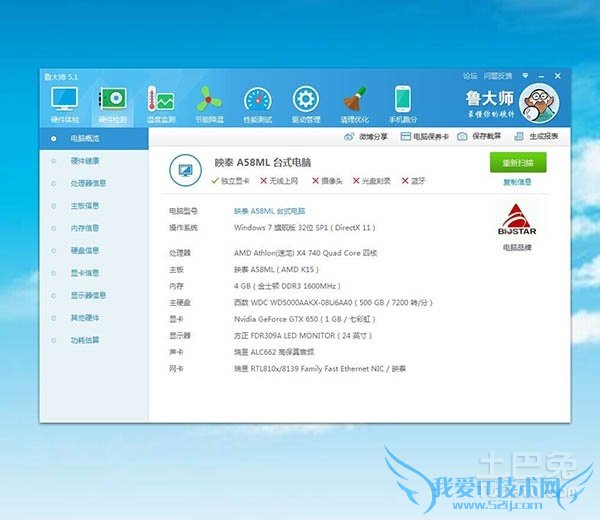
Task: Click the 摄像头 unavailable indicator
Action: pos(327,181)
